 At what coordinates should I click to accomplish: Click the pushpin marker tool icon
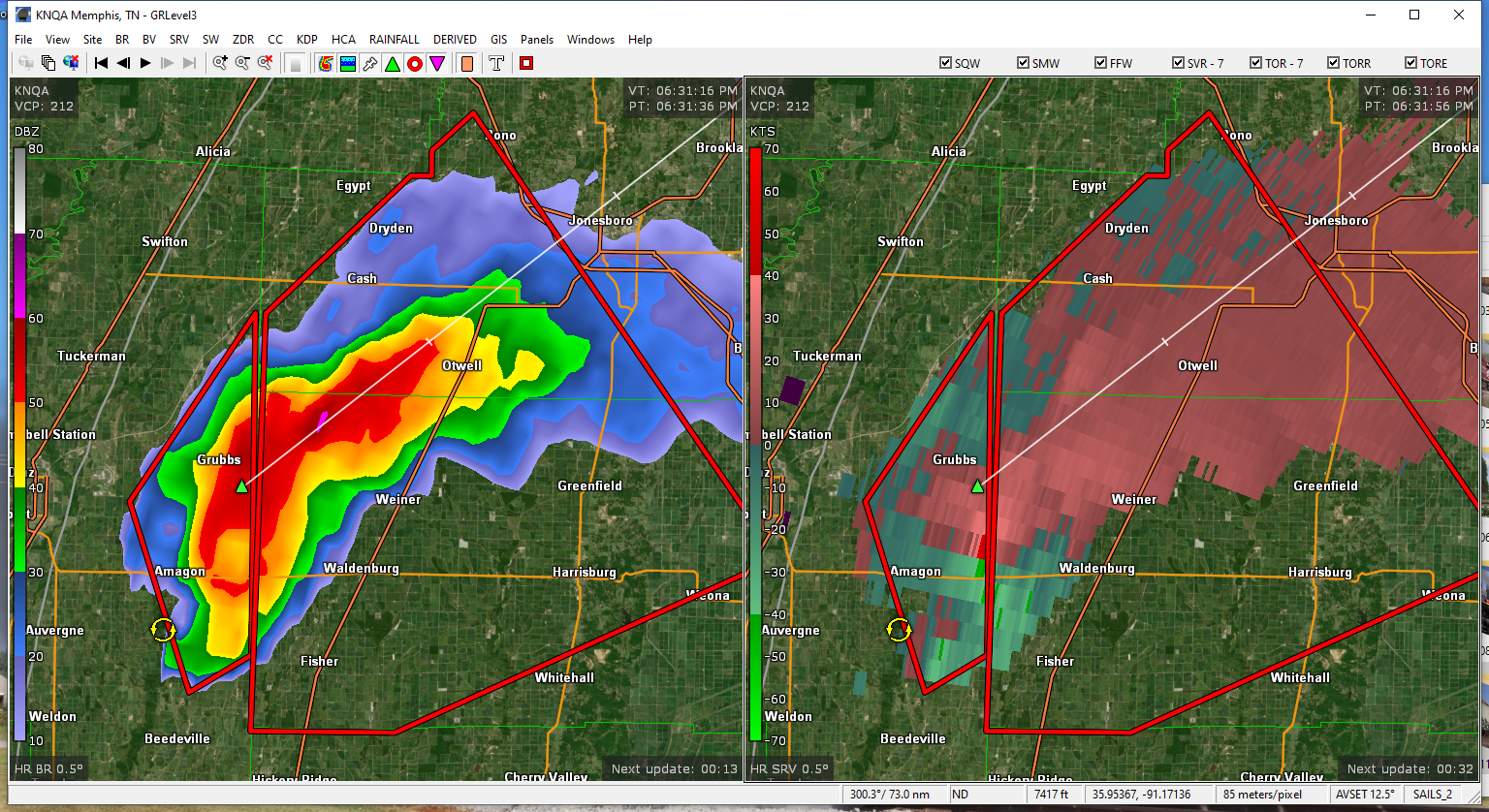point(370,63)
